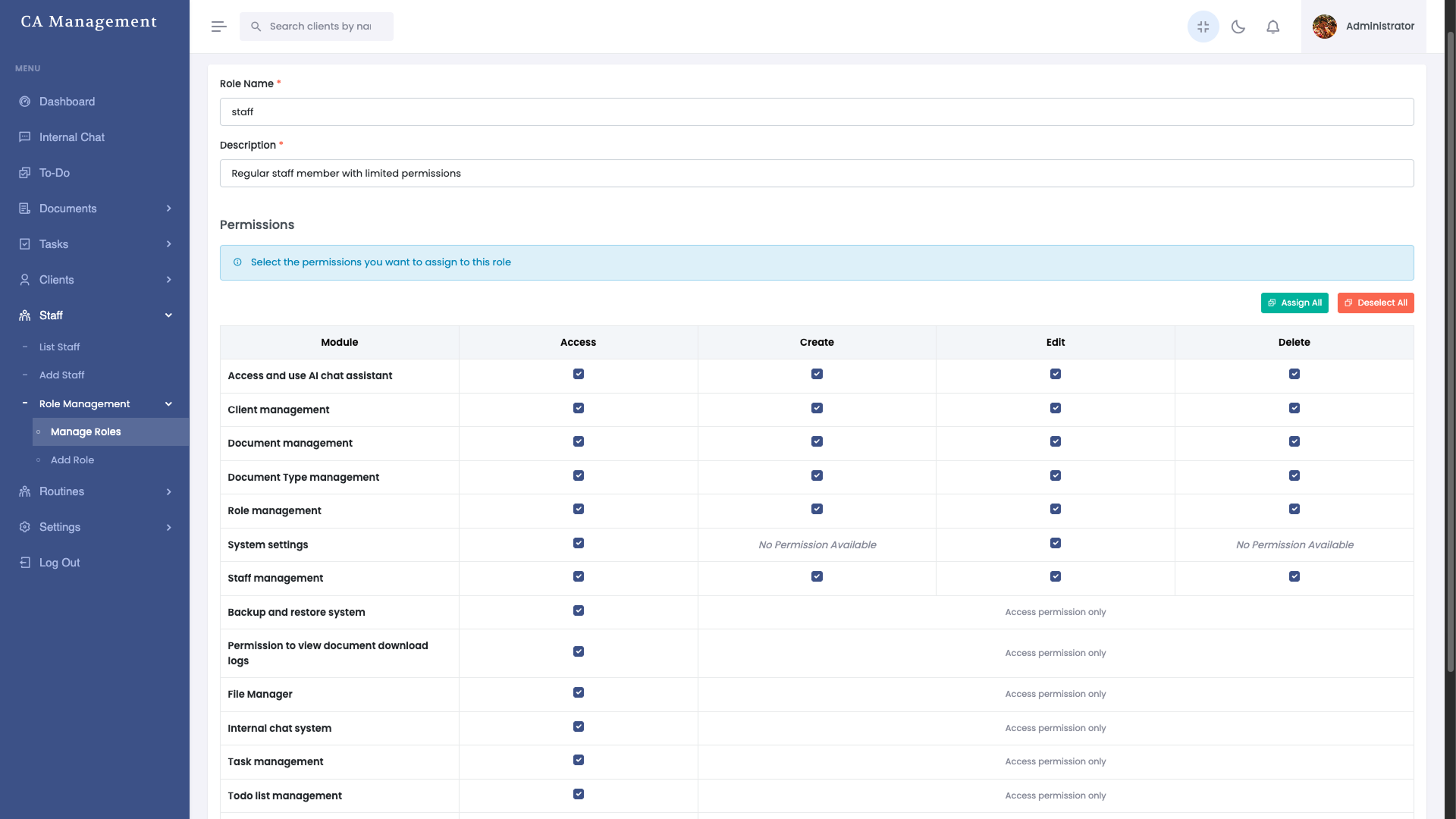Uncheck Delete for Role management

[1294, 509]
